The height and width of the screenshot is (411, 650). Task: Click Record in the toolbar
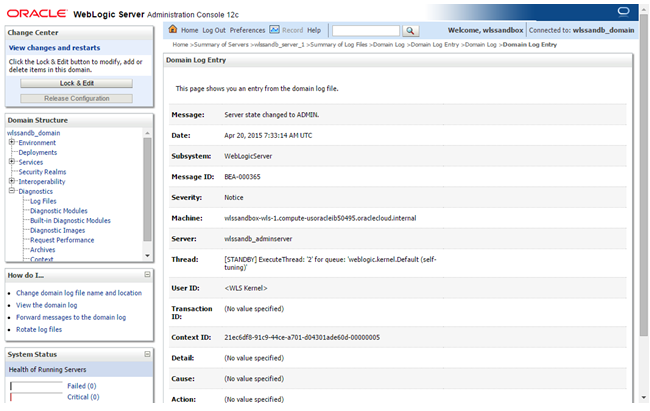click(293, 30)
